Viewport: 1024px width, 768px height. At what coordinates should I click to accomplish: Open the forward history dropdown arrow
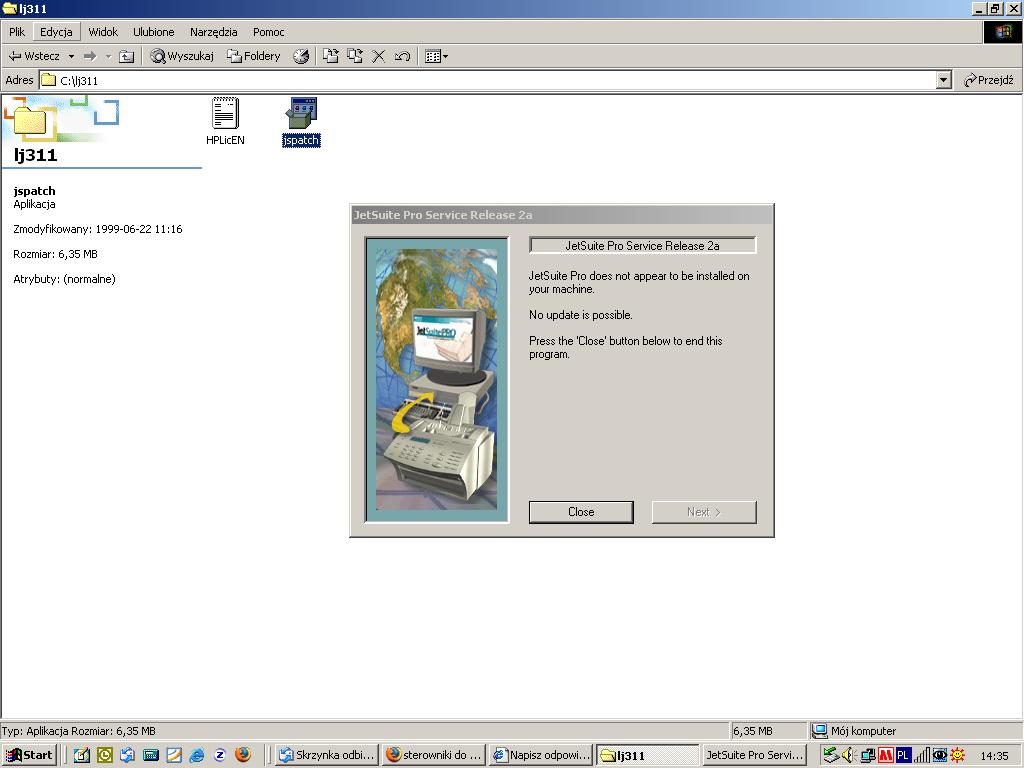[x=108, y=57]
